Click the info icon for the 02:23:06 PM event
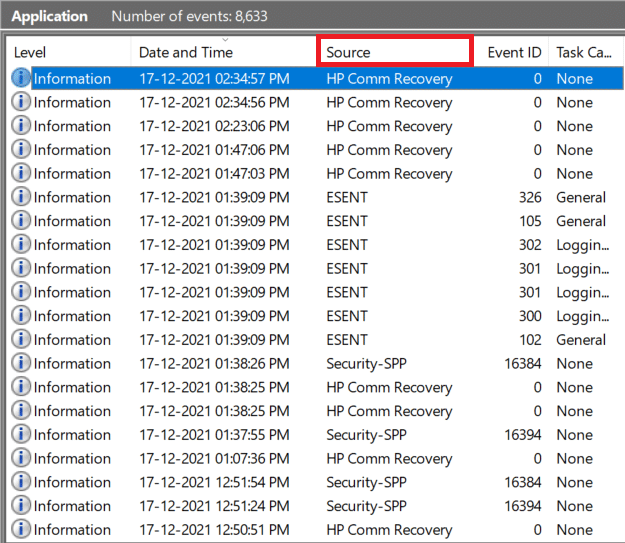625x543 pixels. tap(21, 126)
